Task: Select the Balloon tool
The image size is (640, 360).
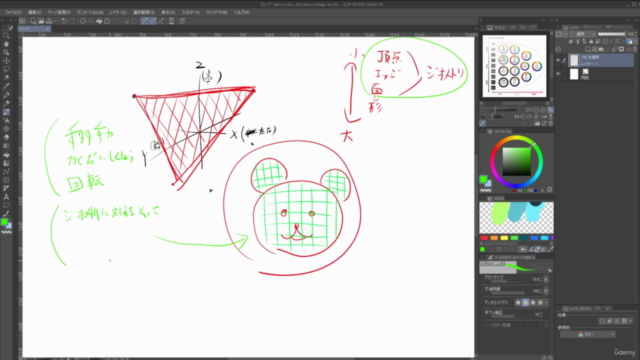Action: pyautogui.click(x=6, y=205)
